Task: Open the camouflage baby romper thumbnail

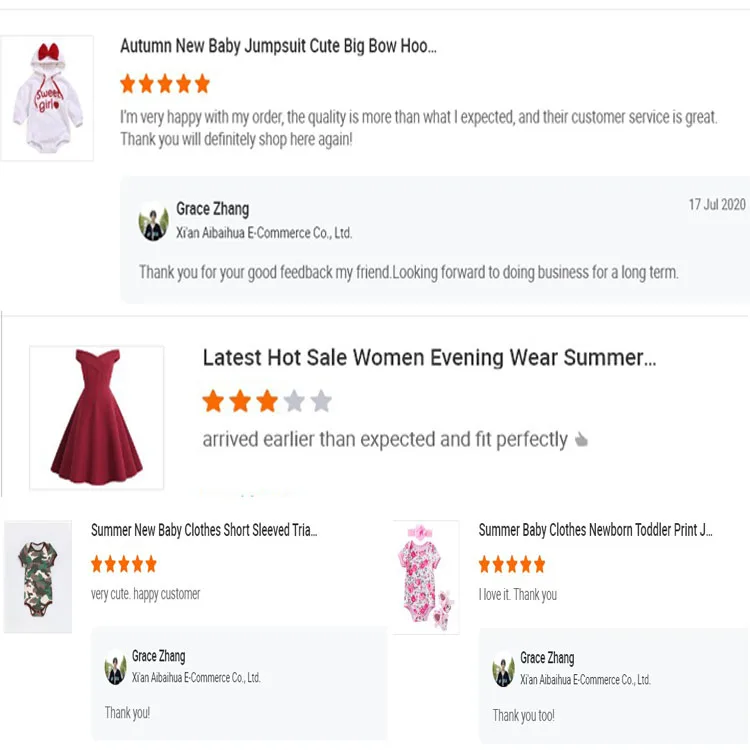Action: (38, 577)
